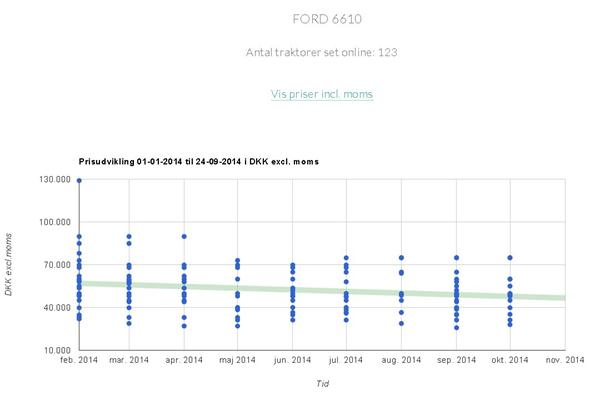Click the x-axis label maj 2014
Screen dimensions: 600x400
tap(237, 360)
